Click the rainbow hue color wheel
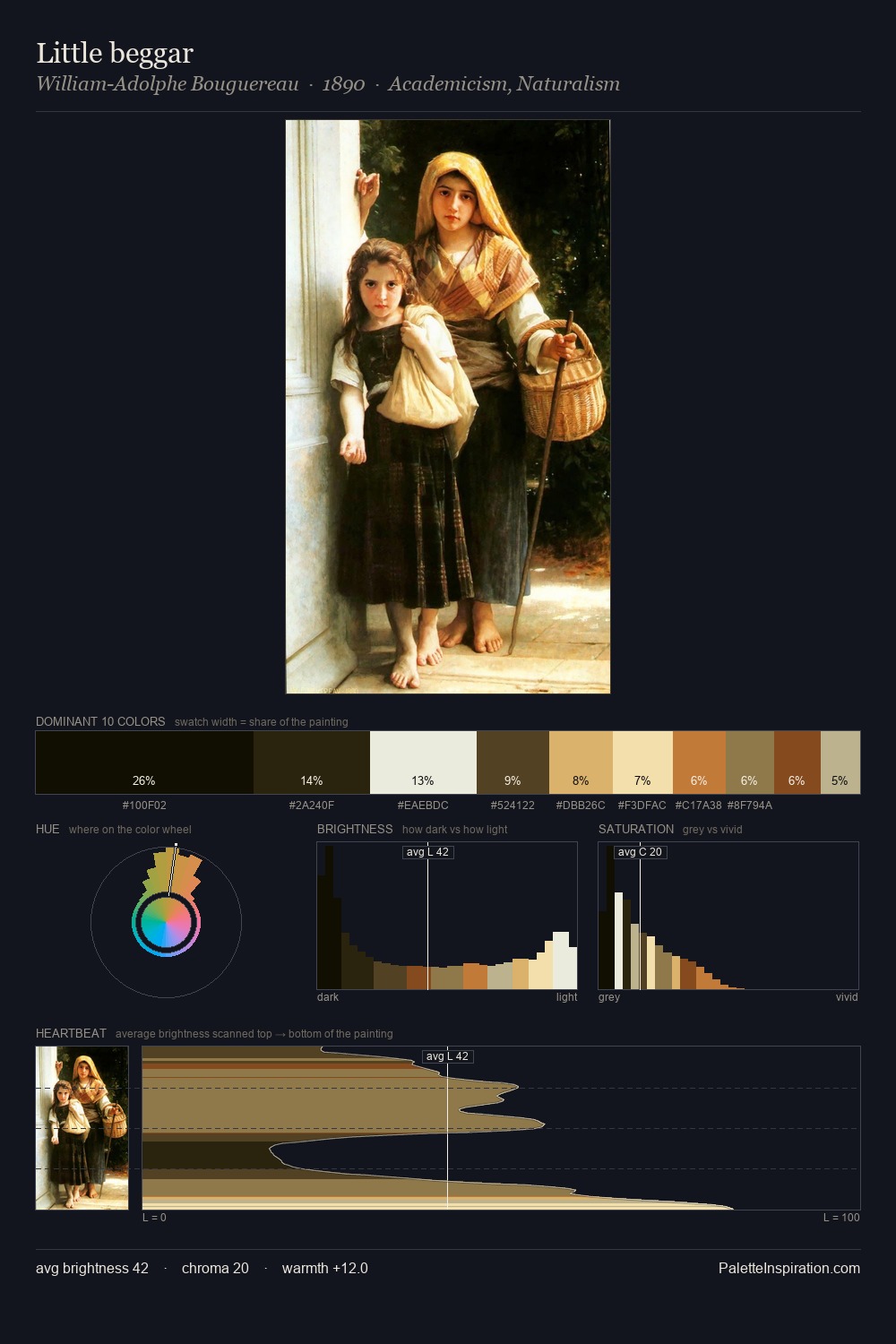Screen dimensions: 896x1344 pyautogui.click(x=166, y=923)
